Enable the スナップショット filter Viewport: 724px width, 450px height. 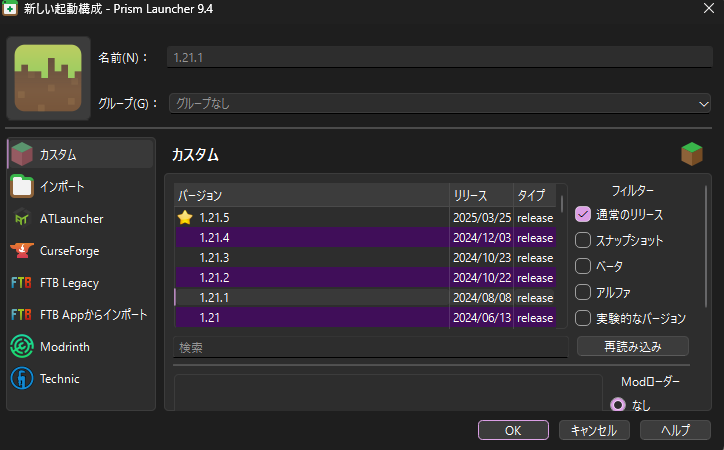pos(583,240)
